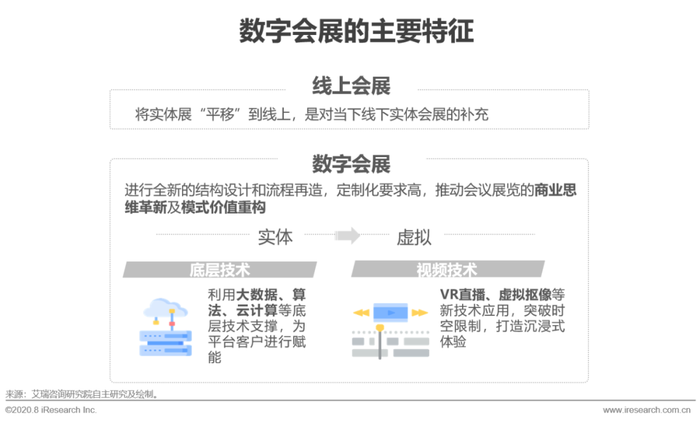Image resolution: width=700 pixels, height=423 pixels.
Task: Click the paragraph starting 进行全新的结构设计
Action: pyautogui.click(x=350, y=199)
